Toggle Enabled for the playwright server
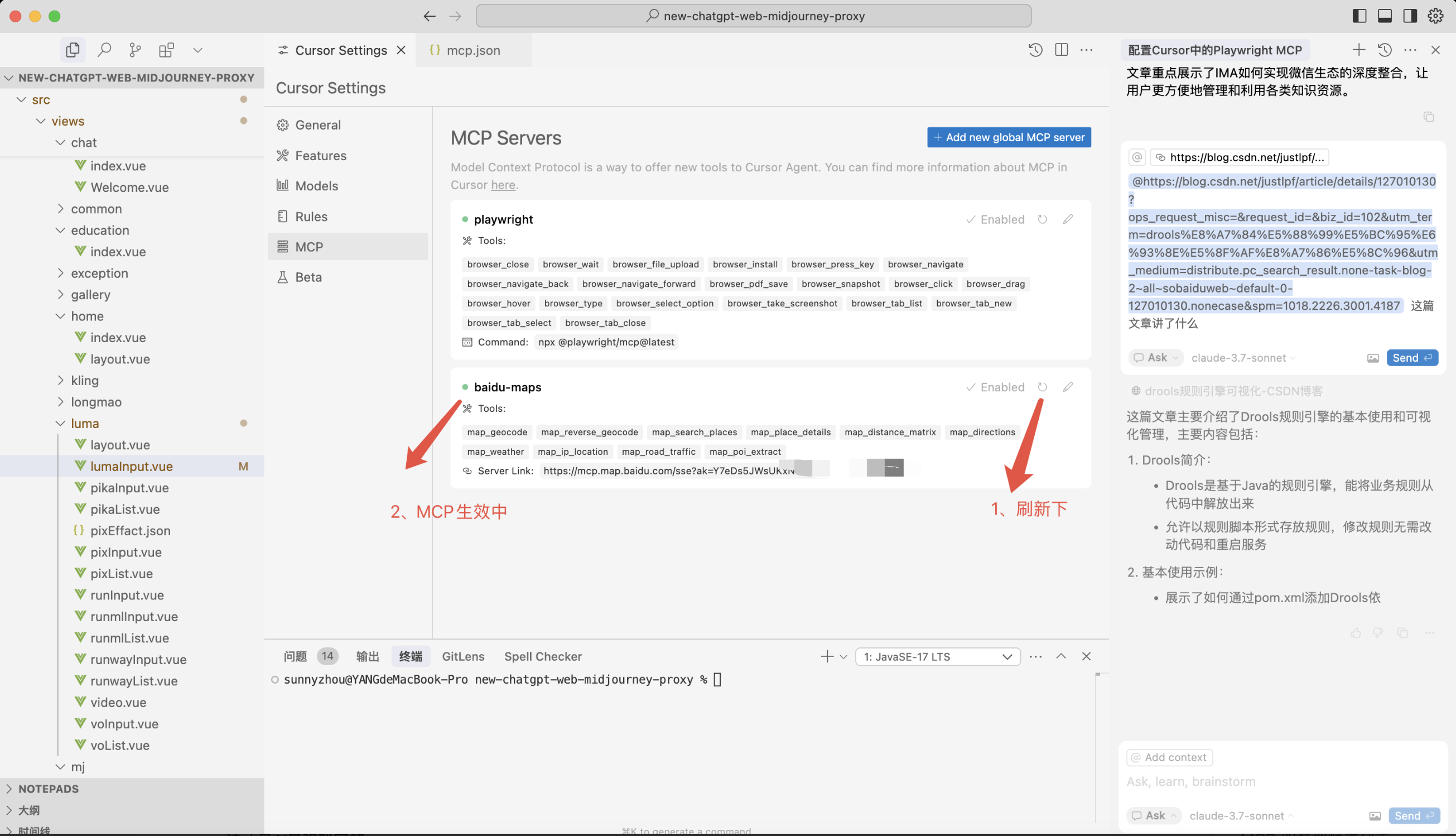 (995, 219)
